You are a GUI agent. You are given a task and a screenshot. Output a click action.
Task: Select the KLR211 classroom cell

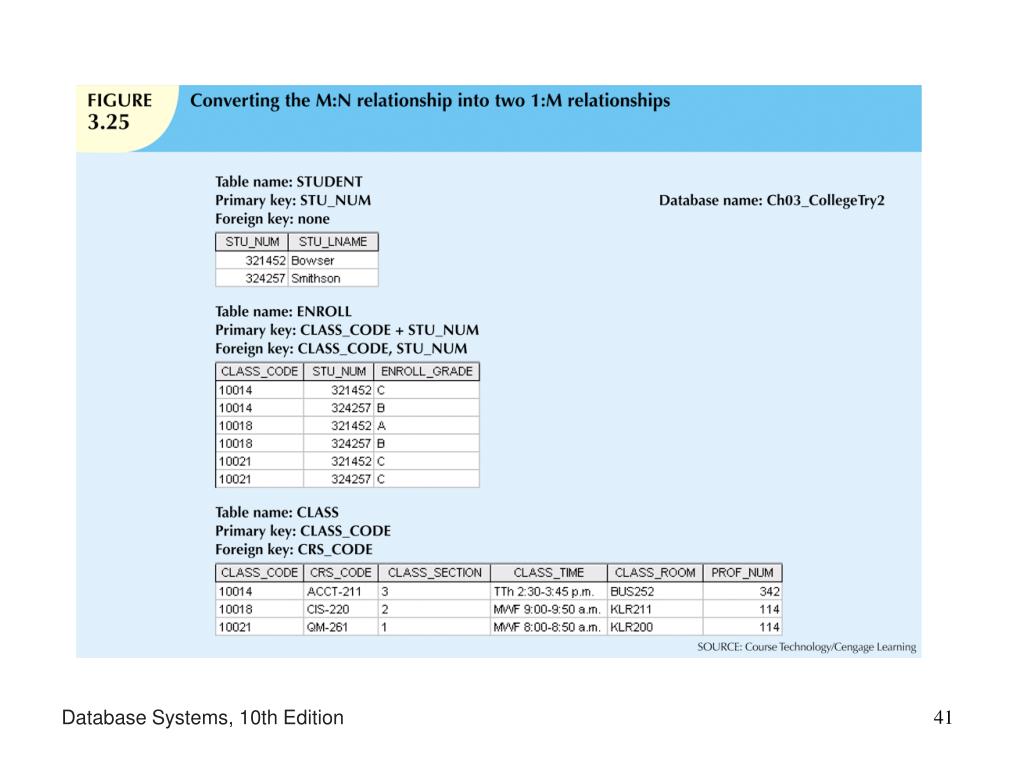[x=655, y=609]
